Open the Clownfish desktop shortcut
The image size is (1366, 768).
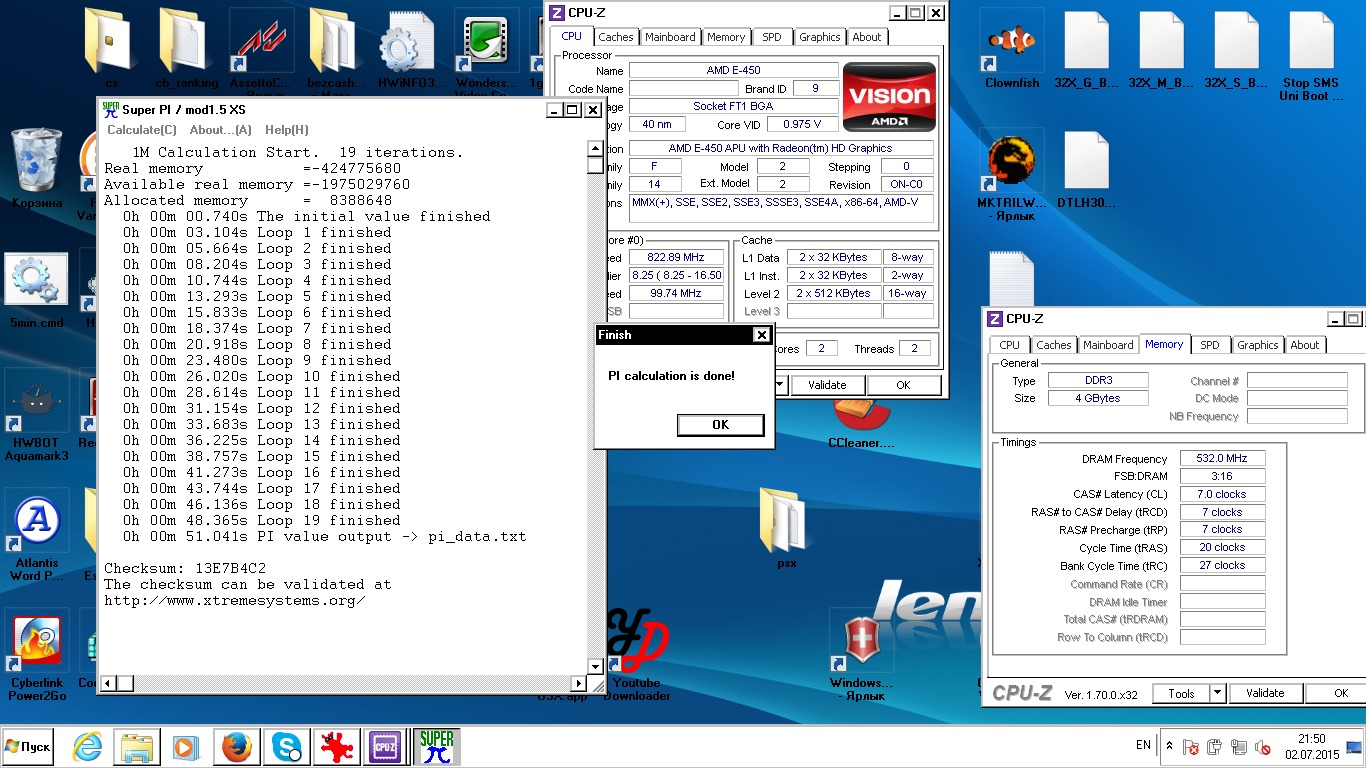[x=1012, y=50]
